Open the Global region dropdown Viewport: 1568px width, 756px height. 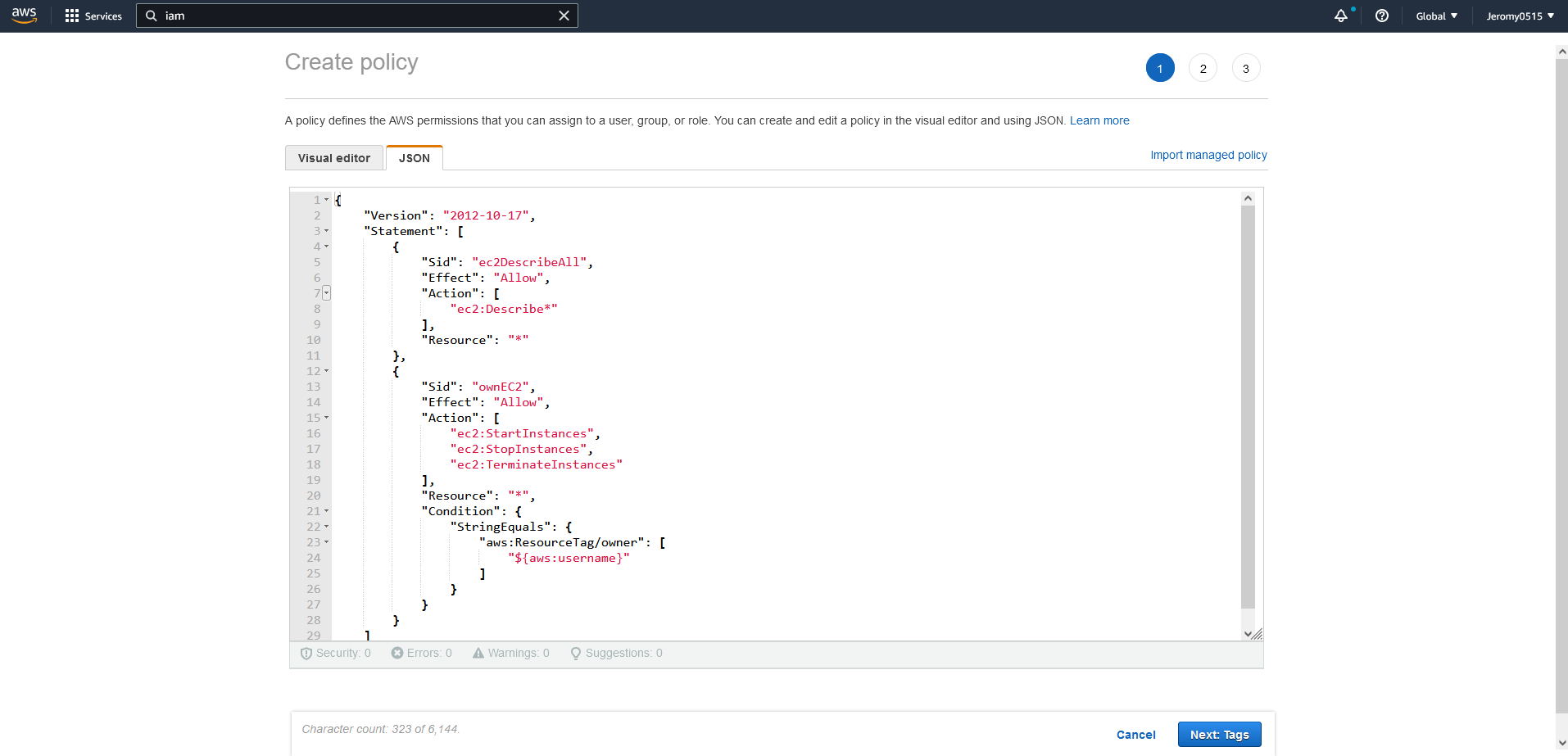point(1437,16)
